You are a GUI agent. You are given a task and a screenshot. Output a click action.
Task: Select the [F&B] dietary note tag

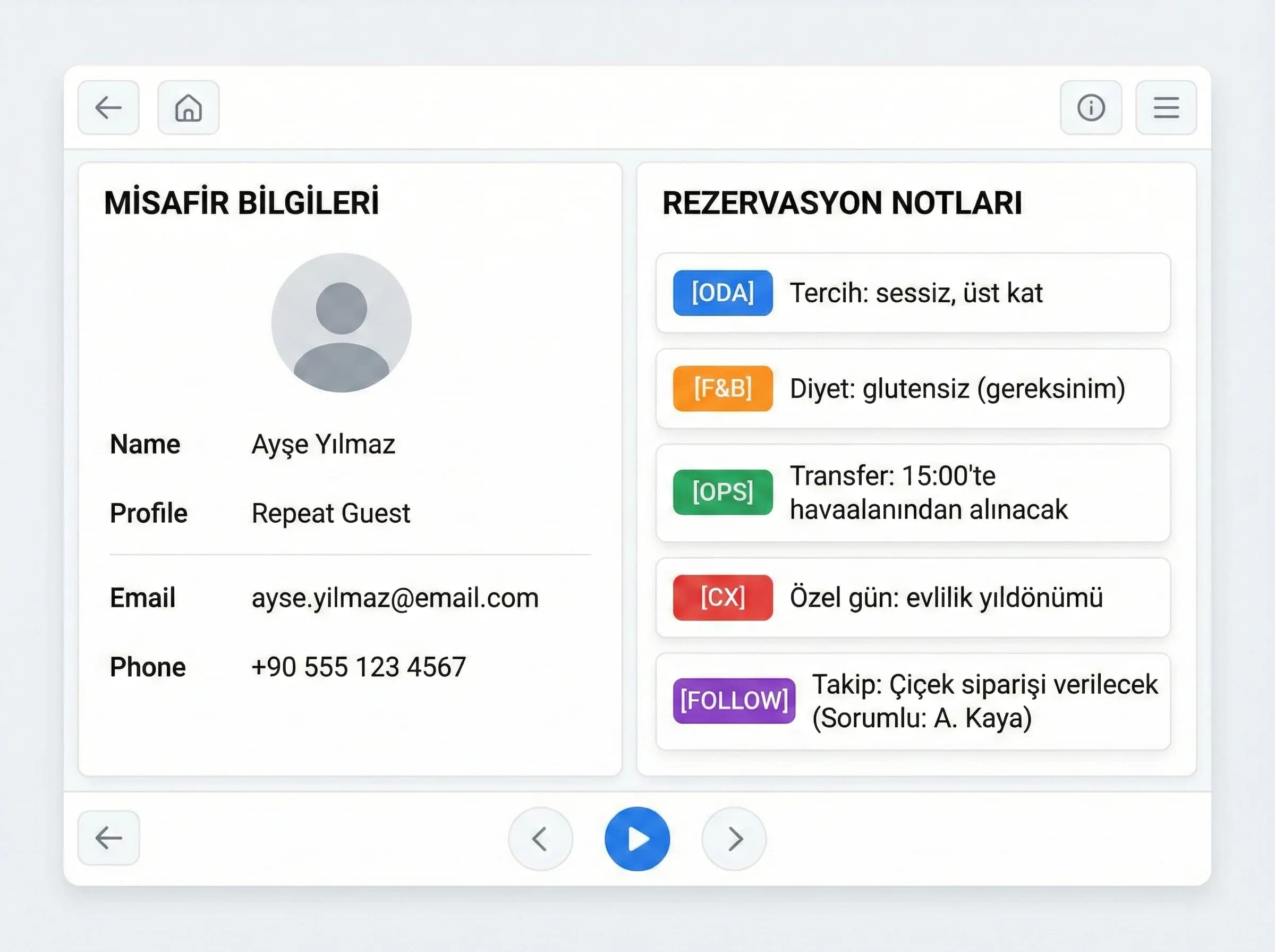(722, 388)
